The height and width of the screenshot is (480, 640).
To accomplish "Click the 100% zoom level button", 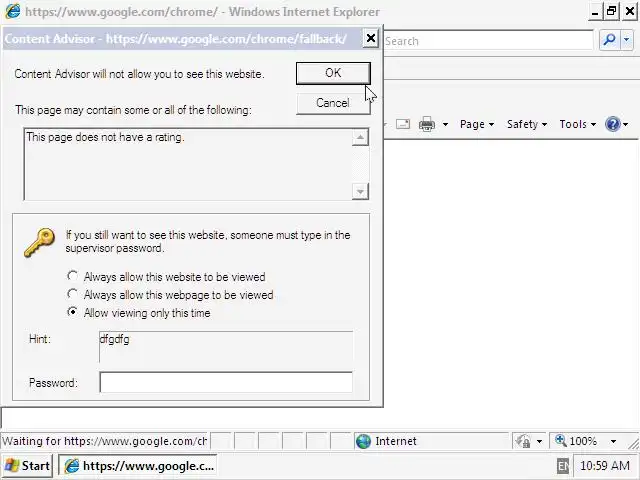I will coord(576,441).
